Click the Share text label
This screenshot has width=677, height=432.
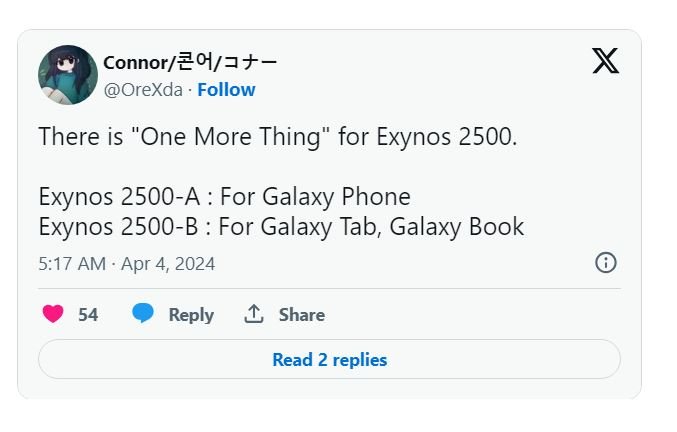click(x=301, y=314)
